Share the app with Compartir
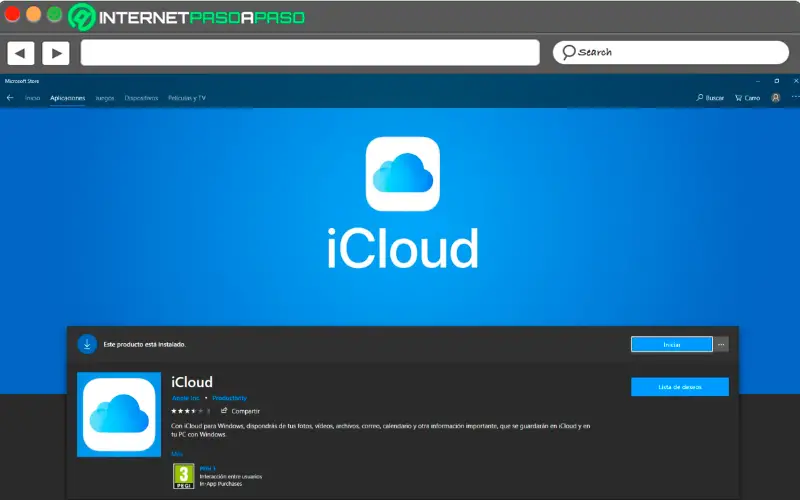This screenshot has width=800, height=500. point(240,411)
